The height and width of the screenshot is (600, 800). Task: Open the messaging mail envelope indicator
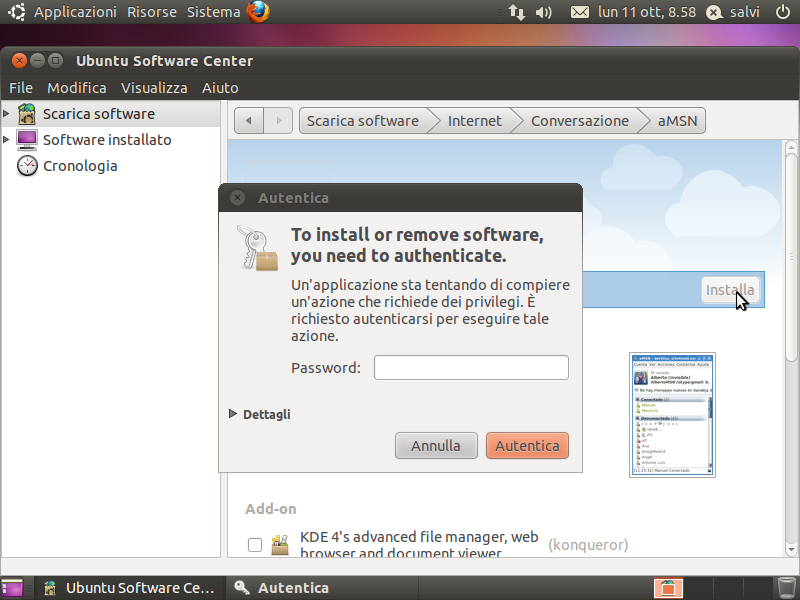point(580,12)
